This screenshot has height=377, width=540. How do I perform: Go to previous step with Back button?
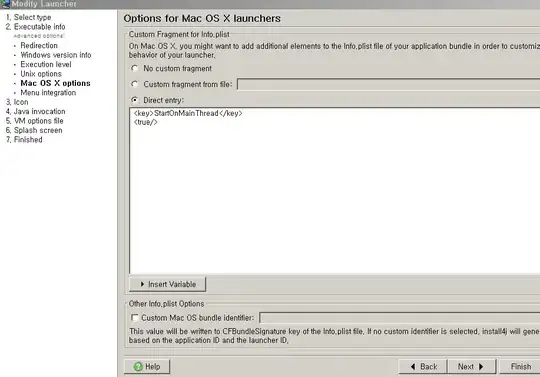click(423, 367)
